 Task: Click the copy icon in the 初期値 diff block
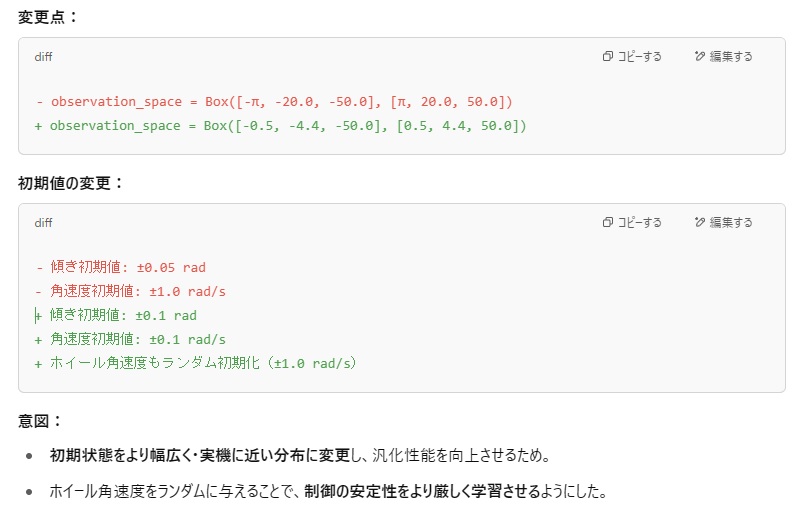[x=608, y=222]
